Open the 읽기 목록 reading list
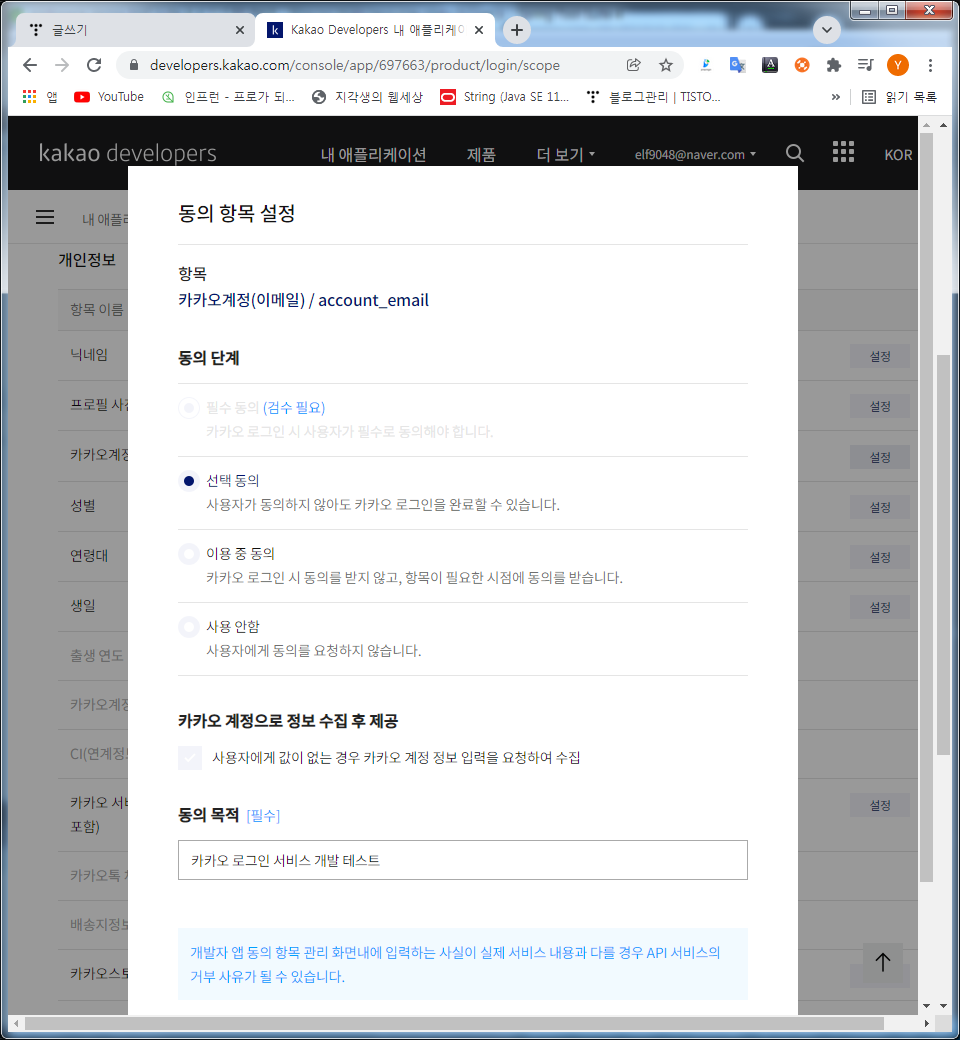 [x=899, y=97]
